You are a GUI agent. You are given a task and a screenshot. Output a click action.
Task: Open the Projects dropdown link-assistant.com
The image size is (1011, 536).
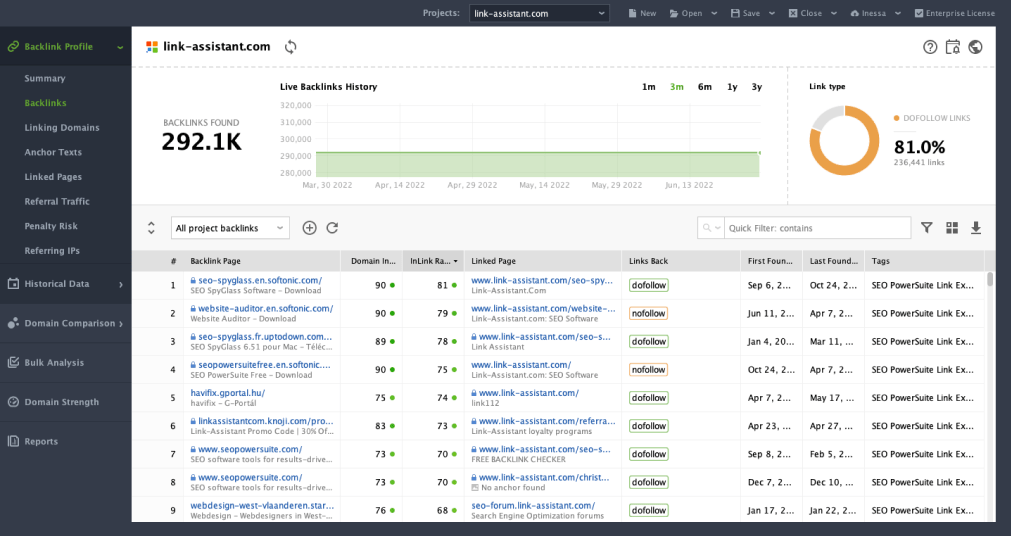539,13
